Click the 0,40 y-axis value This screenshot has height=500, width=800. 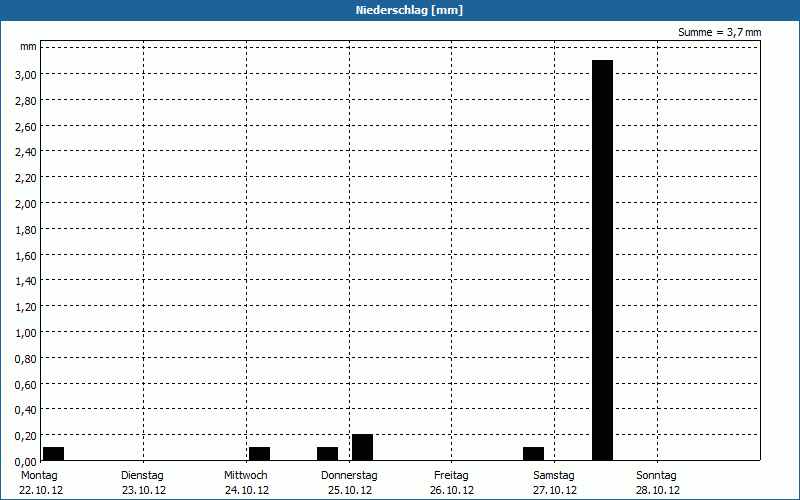(26, 410)
